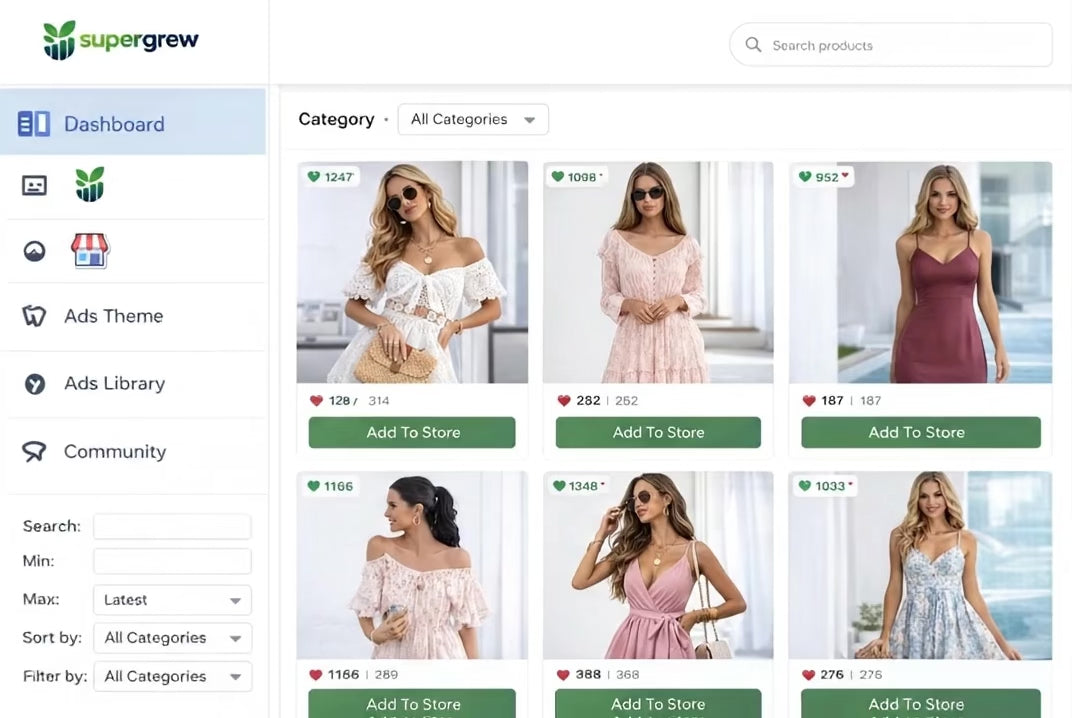Click the Search products input field
1072x718 pixels.
coord(900,45)
